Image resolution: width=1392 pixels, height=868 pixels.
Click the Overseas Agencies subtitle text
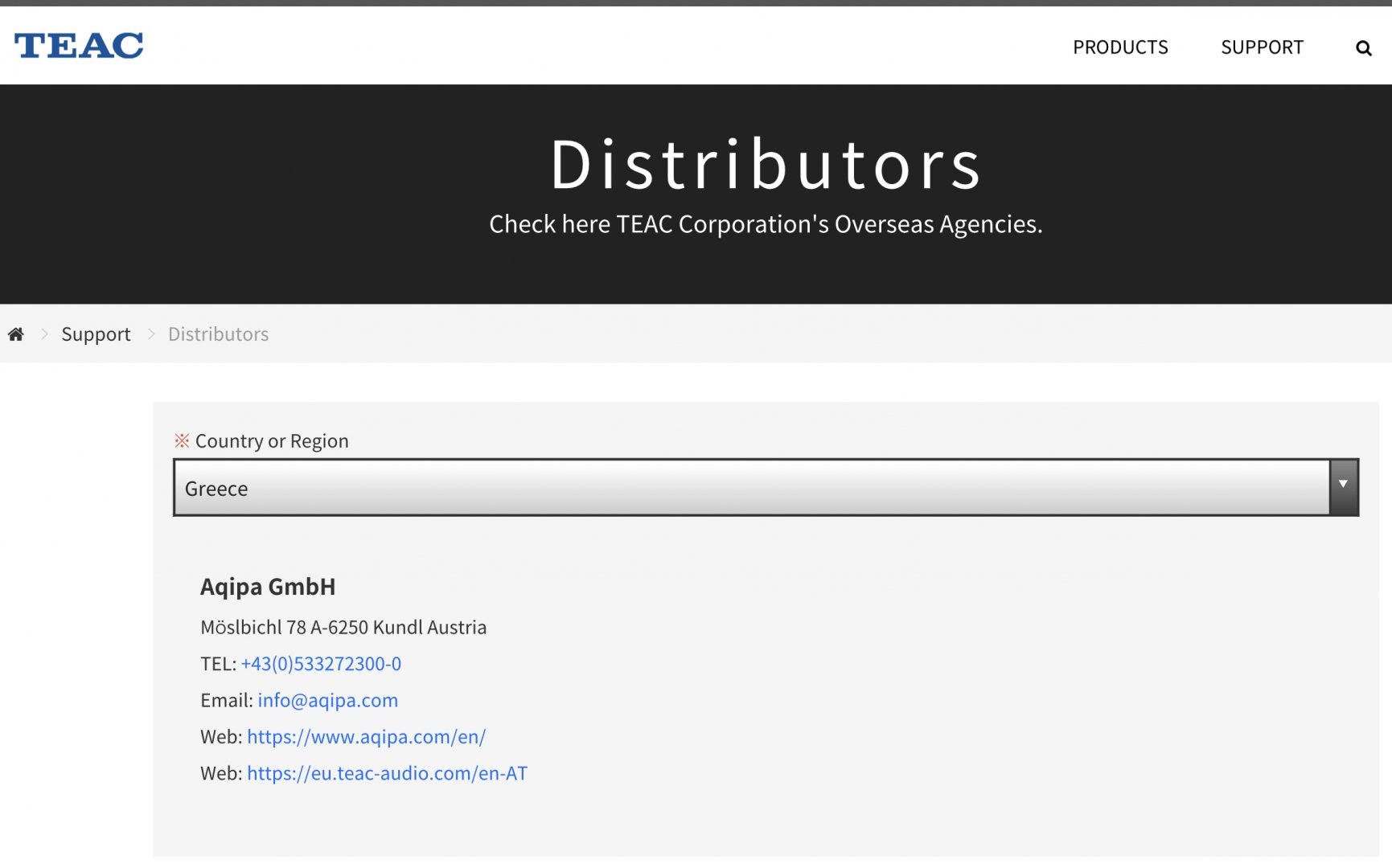tap(766, 224)
